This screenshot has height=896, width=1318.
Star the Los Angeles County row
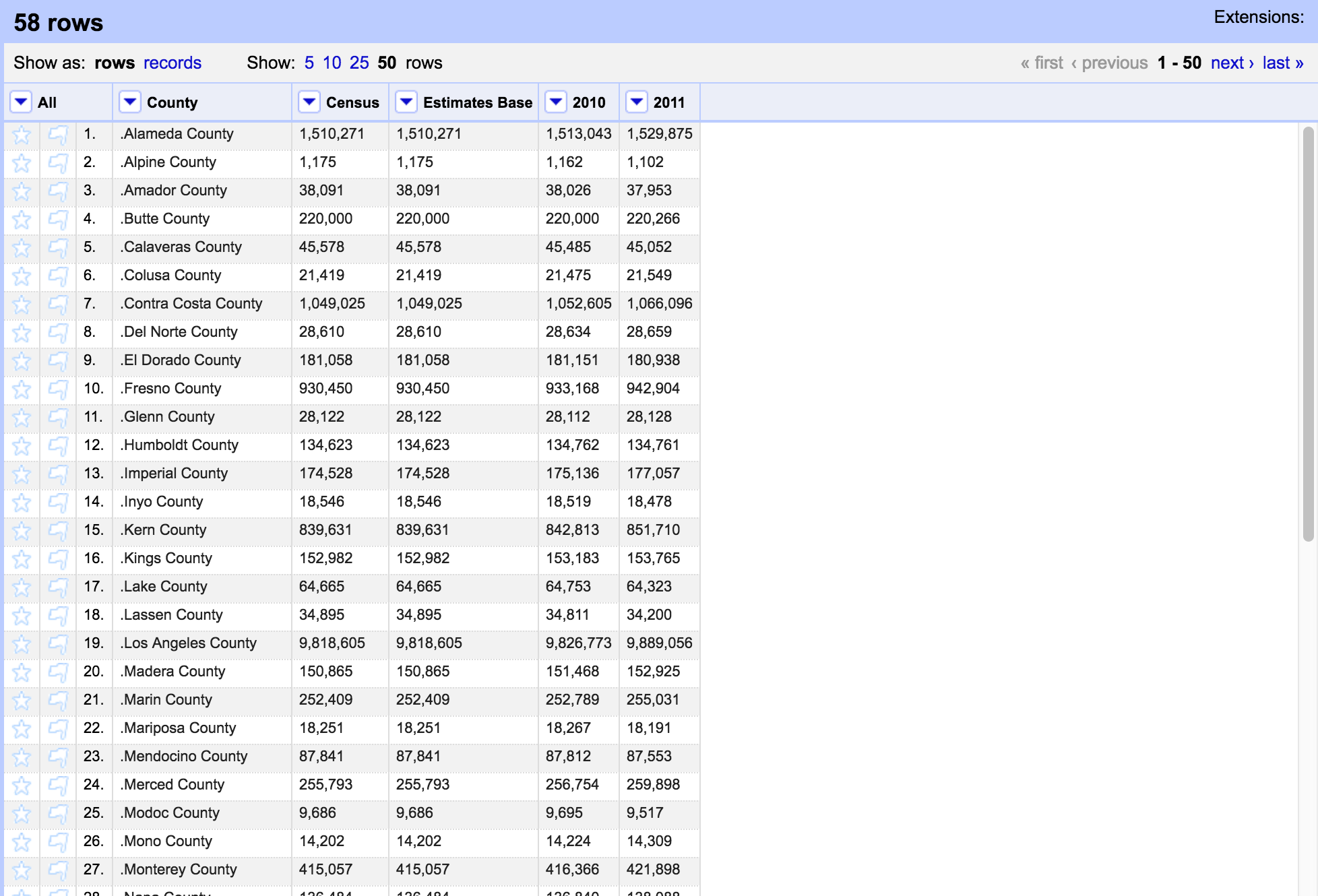click(22, 644)
